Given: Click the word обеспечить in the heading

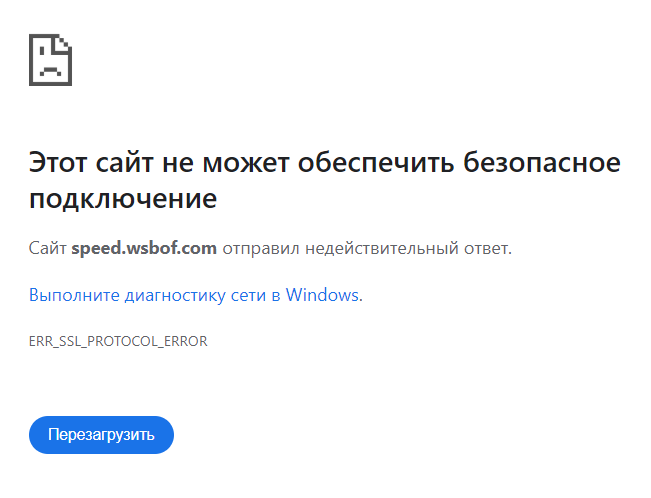Looking at the screenshot, I should pyautogui.click(x=376, y=163).
